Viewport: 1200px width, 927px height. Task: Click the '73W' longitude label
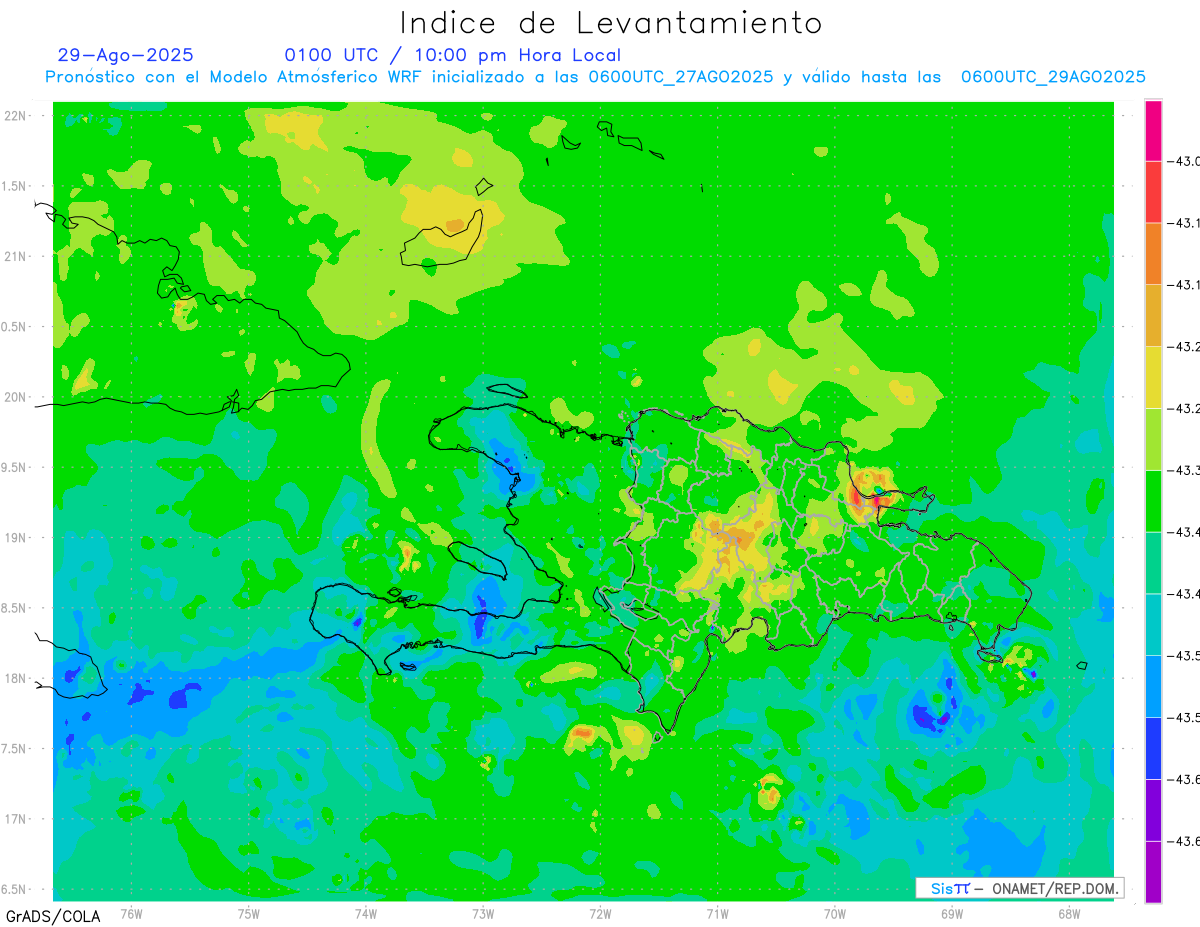483,913
